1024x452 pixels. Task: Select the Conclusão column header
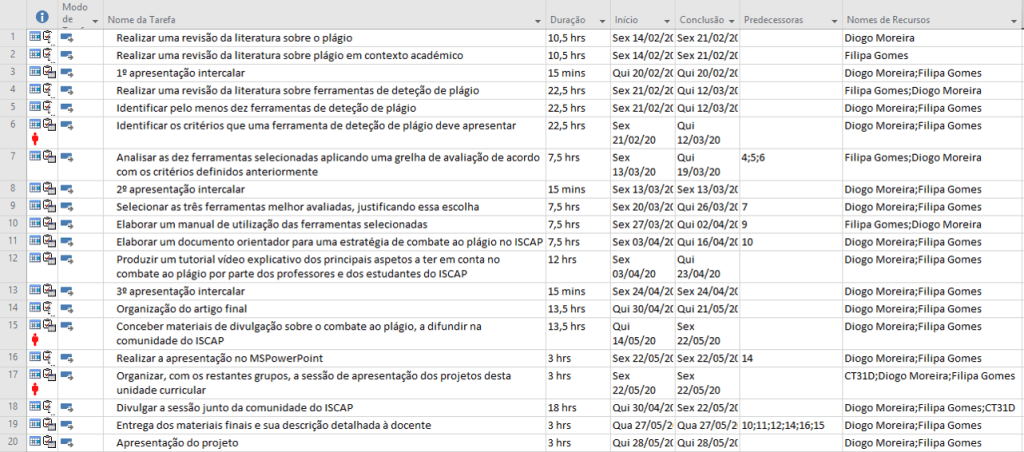click(700, 20)
